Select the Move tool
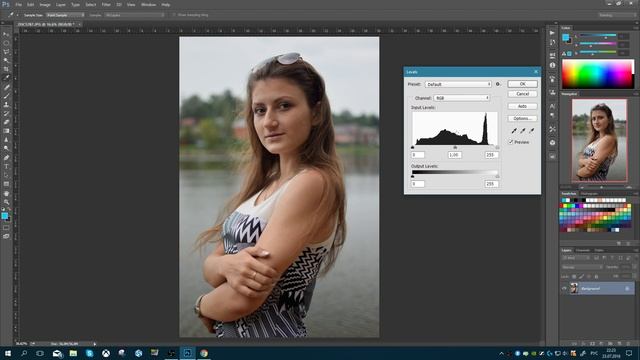 tap(6, 35)
